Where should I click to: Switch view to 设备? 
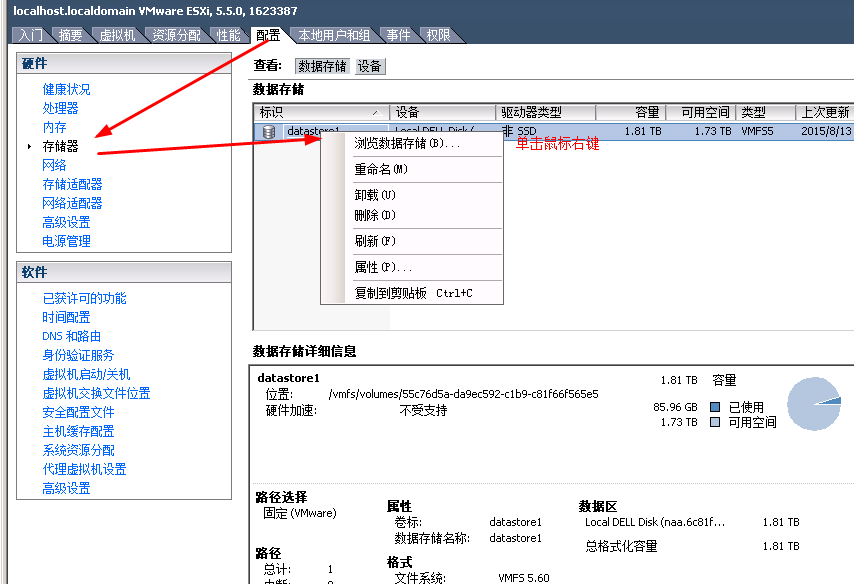(370, 66)
